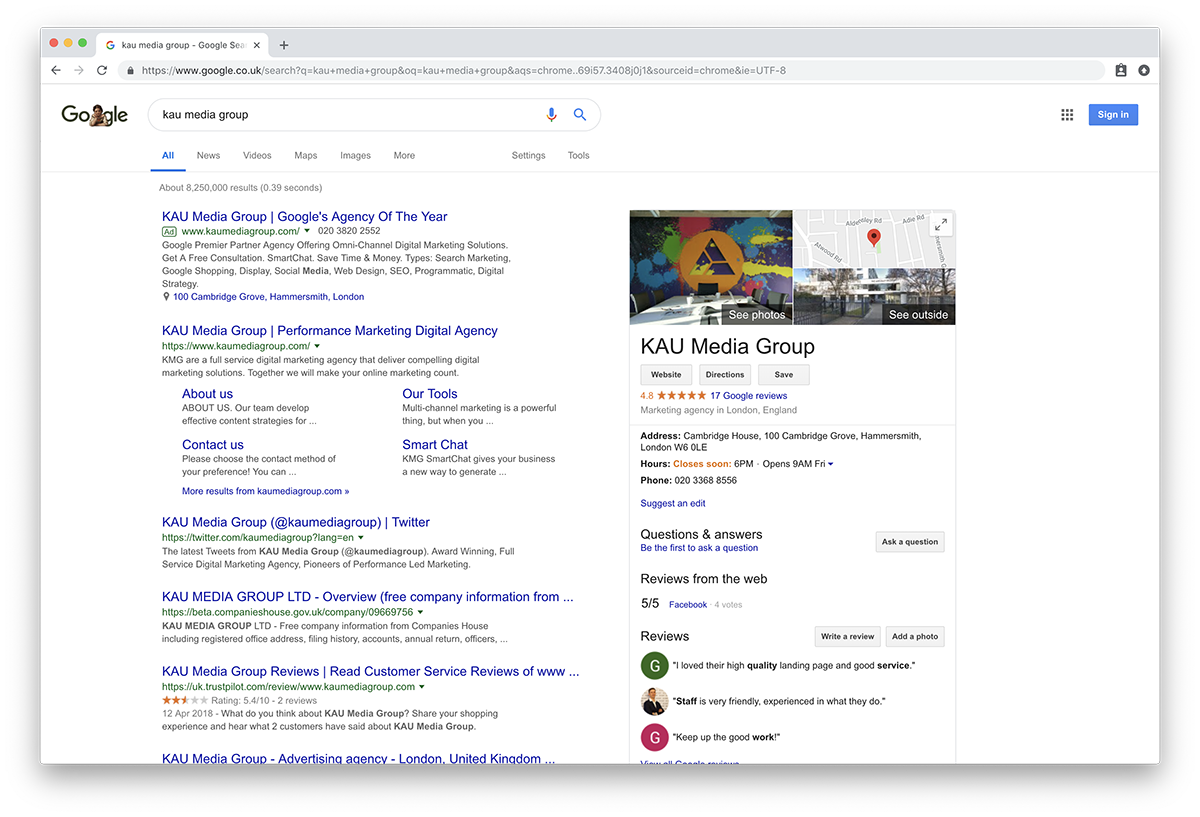Click the browser forward arrow

coord(79,71)
